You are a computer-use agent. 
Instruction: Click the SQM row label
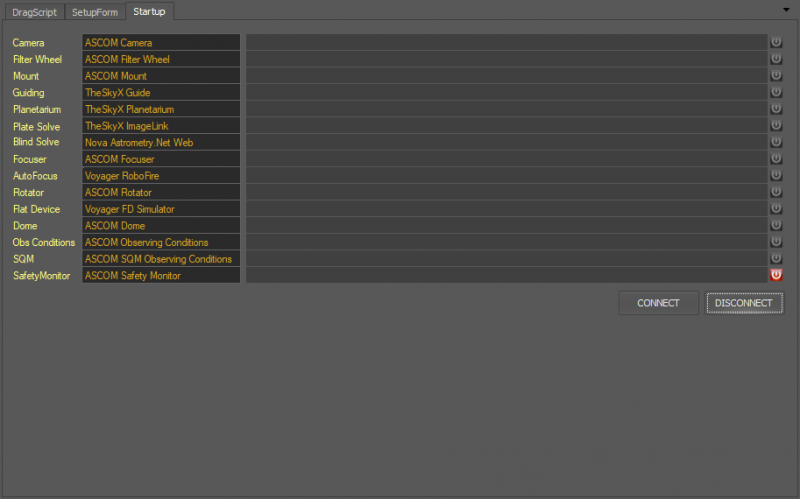tap(23, 259)
